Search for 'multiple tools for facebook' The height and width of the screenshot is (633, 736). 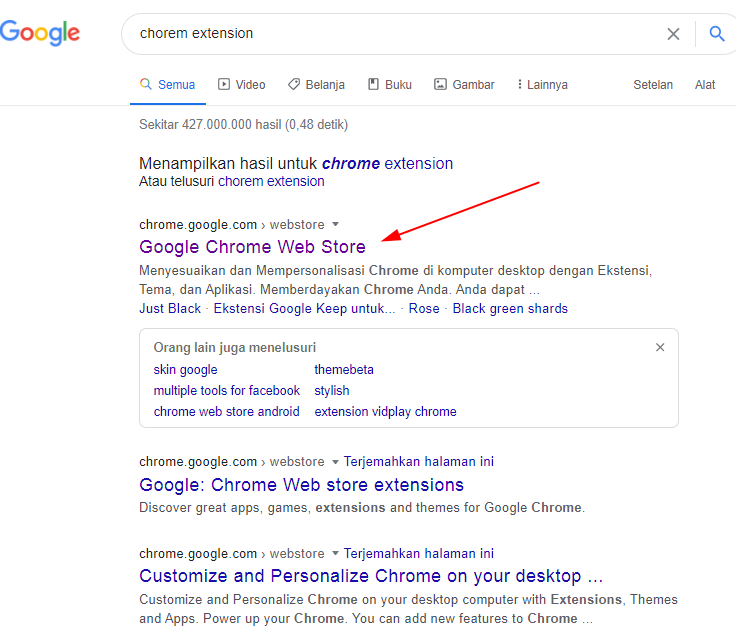click(x=227, y=390)
